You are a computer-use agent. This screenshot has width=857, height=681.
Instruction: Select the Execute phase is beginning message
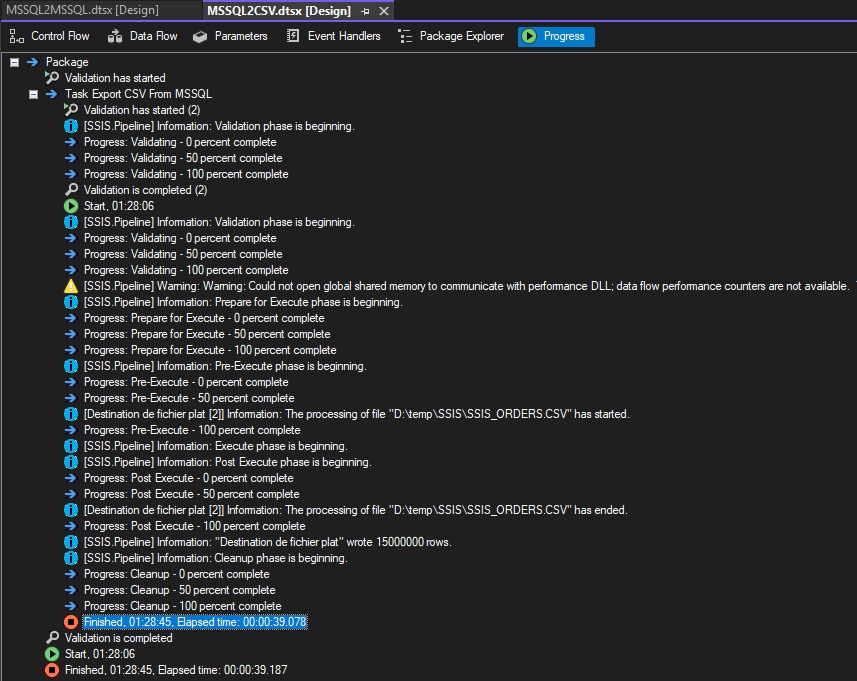coord(215,446)
